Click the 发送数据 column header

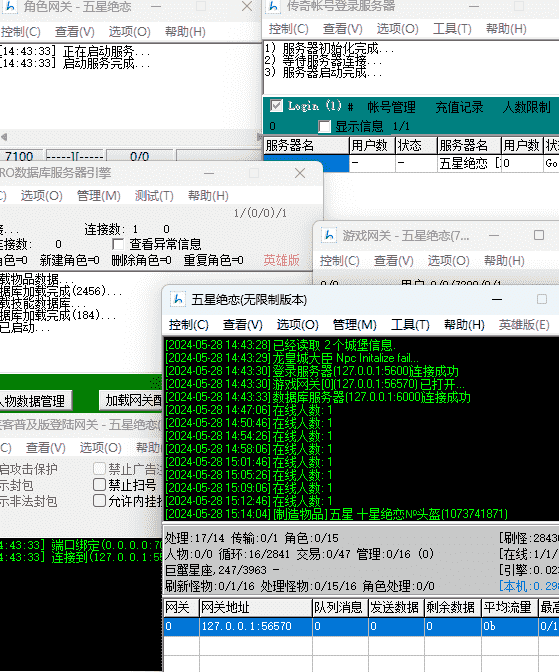(396, 607)
